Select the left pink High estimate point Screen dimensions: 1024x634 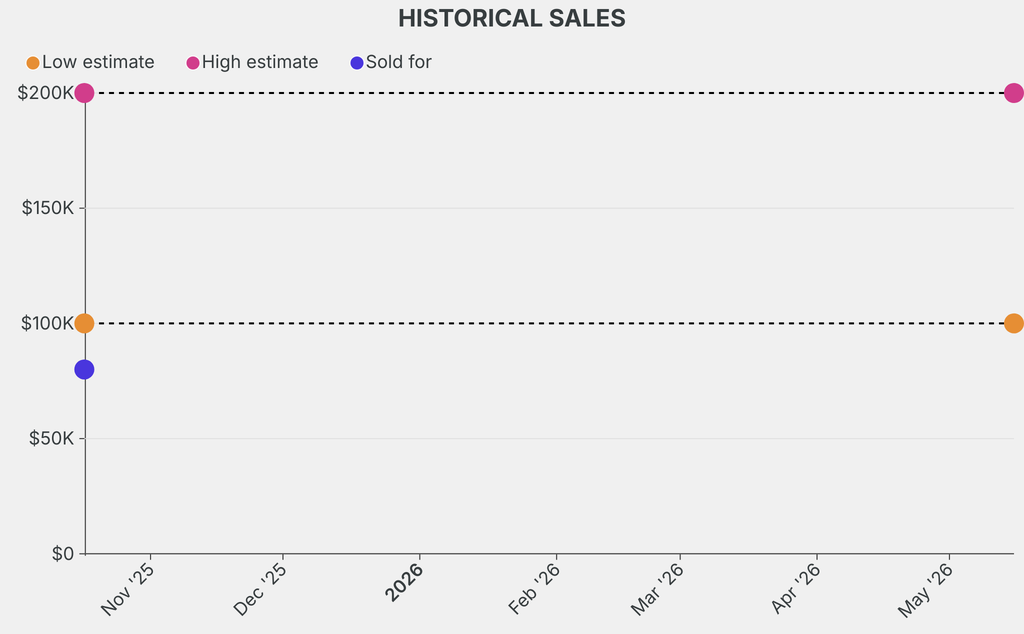pos(84,93)
